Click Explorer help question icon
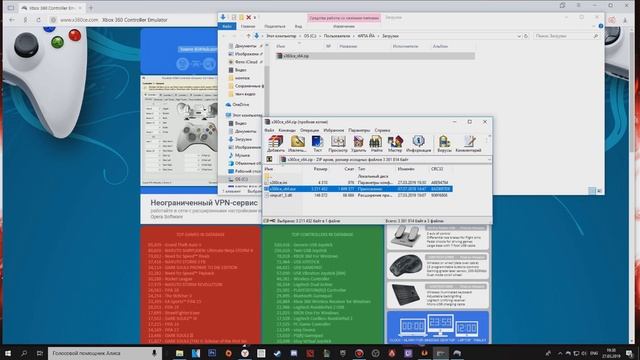 [x=600, y=27]
